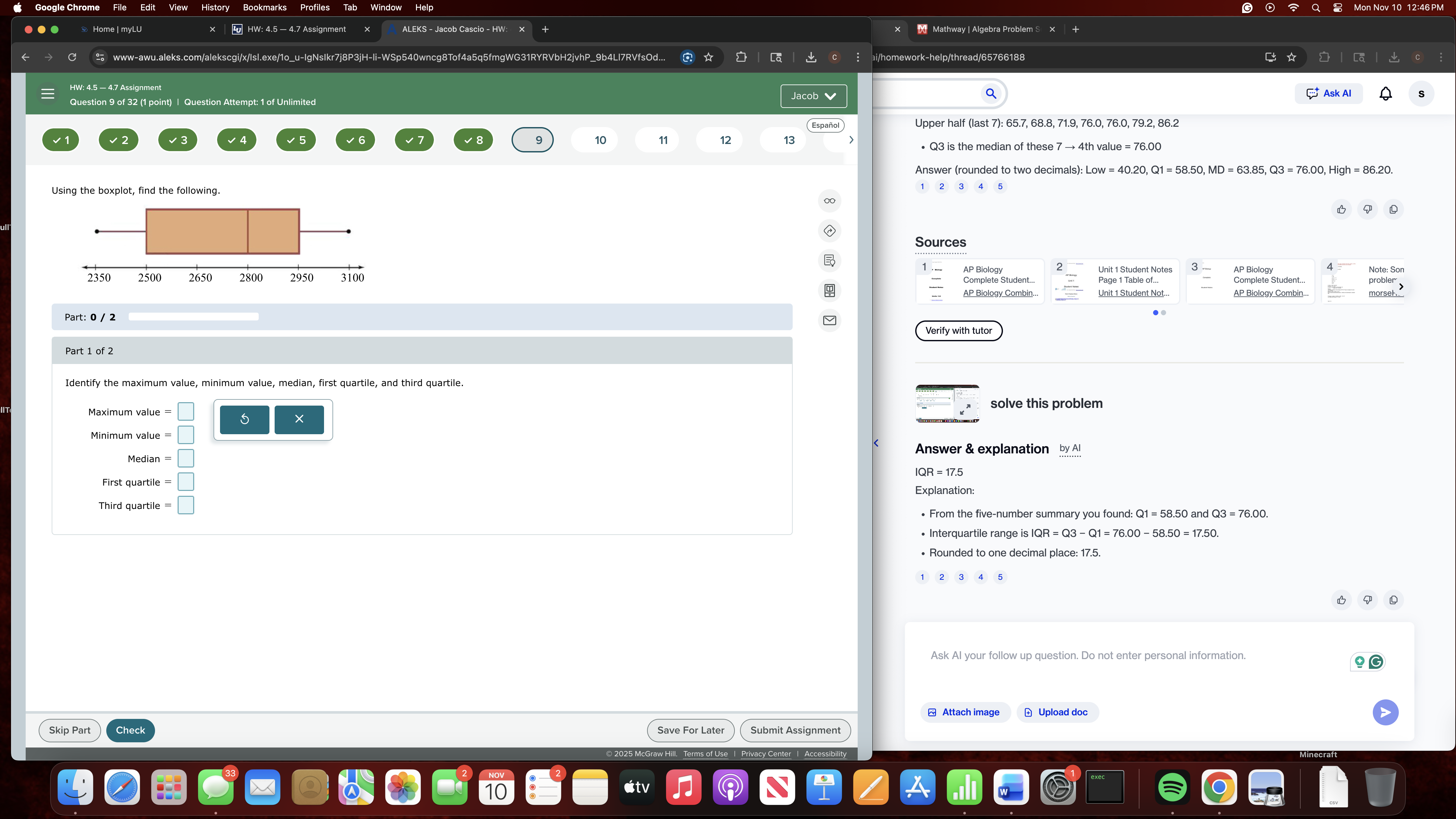This screenshot has width=1456, height=819.
Task: Open the dictionary e-reader icon
Action: click(829, 291)
